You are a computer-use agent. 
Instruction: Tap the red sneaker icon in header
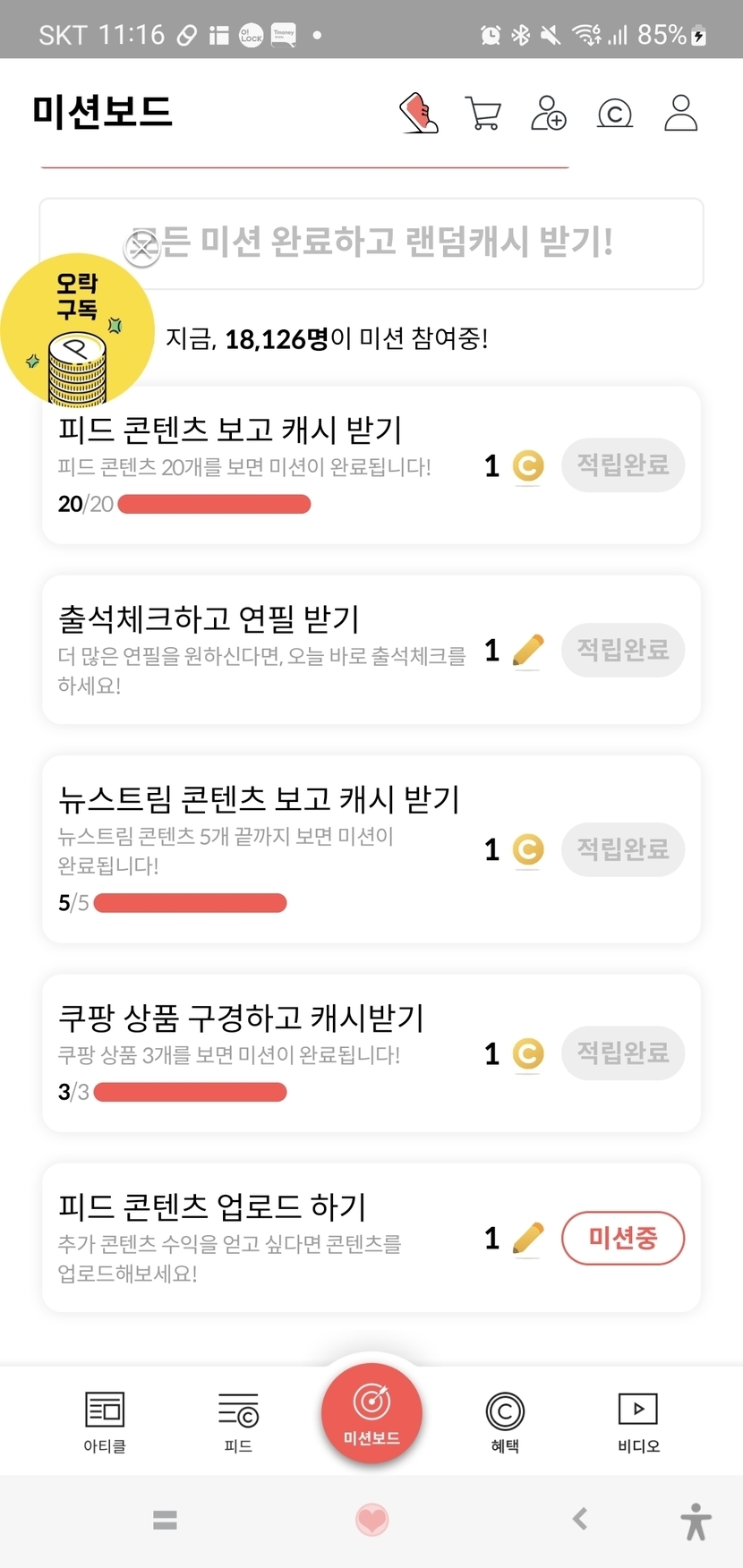tap(418, 114)
